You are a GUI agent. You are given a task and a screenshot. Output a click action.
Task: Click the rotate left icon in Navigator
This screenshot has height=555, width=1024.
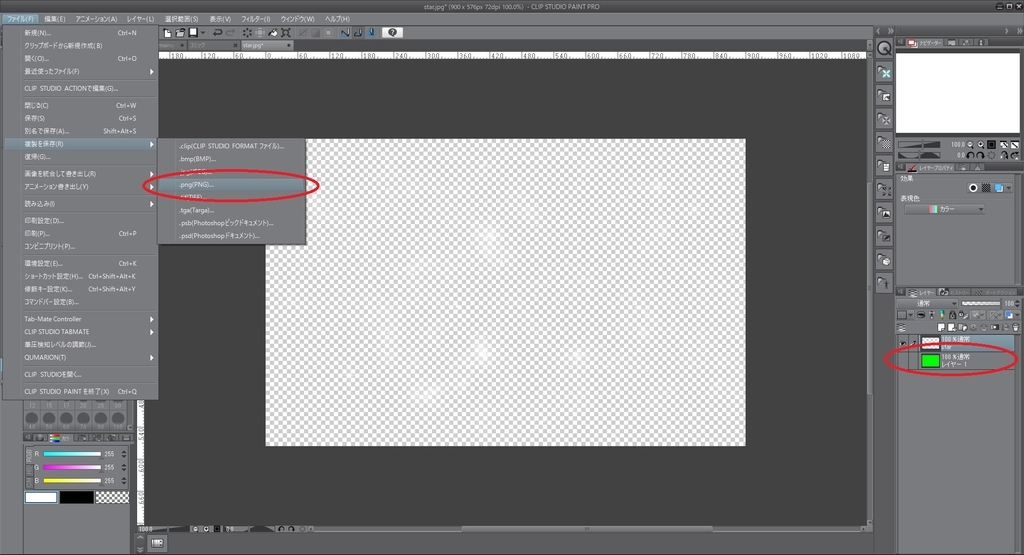[970, 155]
